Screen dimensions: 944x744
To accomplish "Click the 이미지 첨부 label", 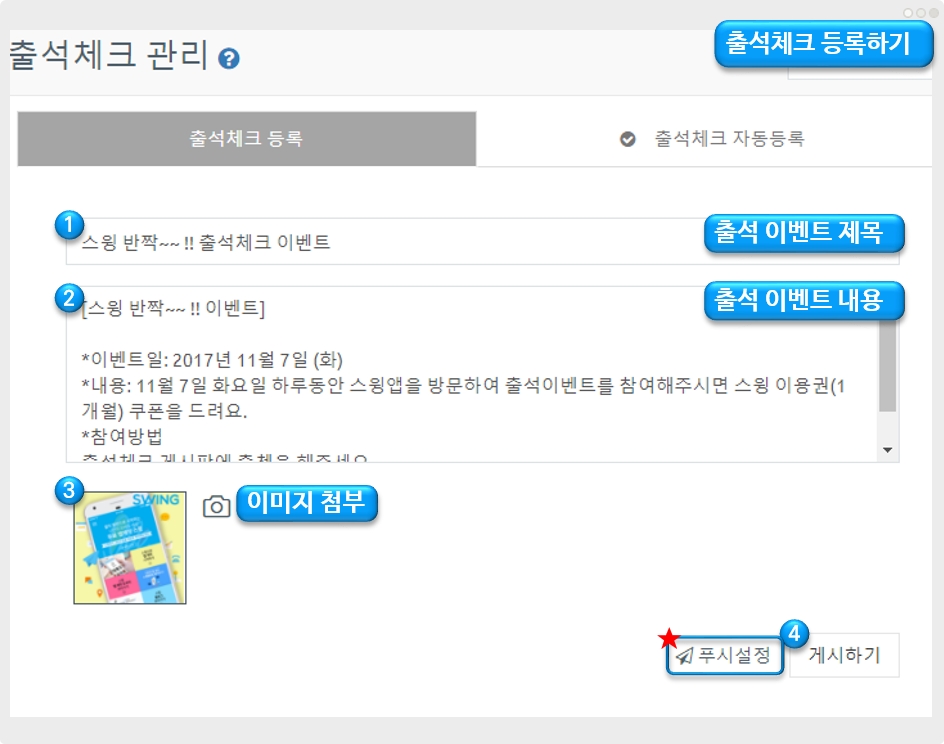I will tap(306, 503).
